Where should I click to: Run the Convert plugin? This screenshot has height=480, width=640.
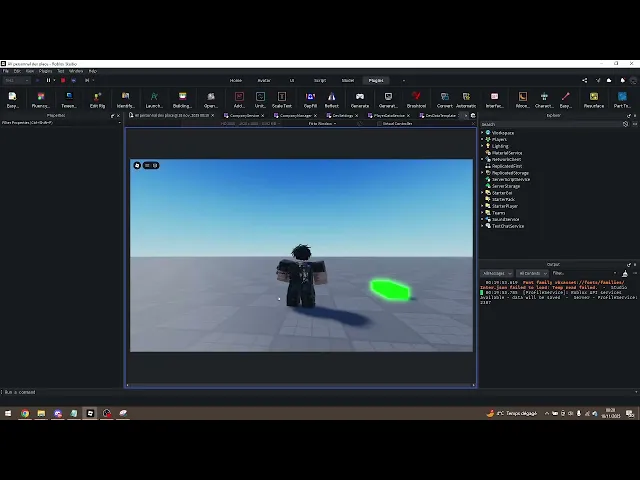444,100
